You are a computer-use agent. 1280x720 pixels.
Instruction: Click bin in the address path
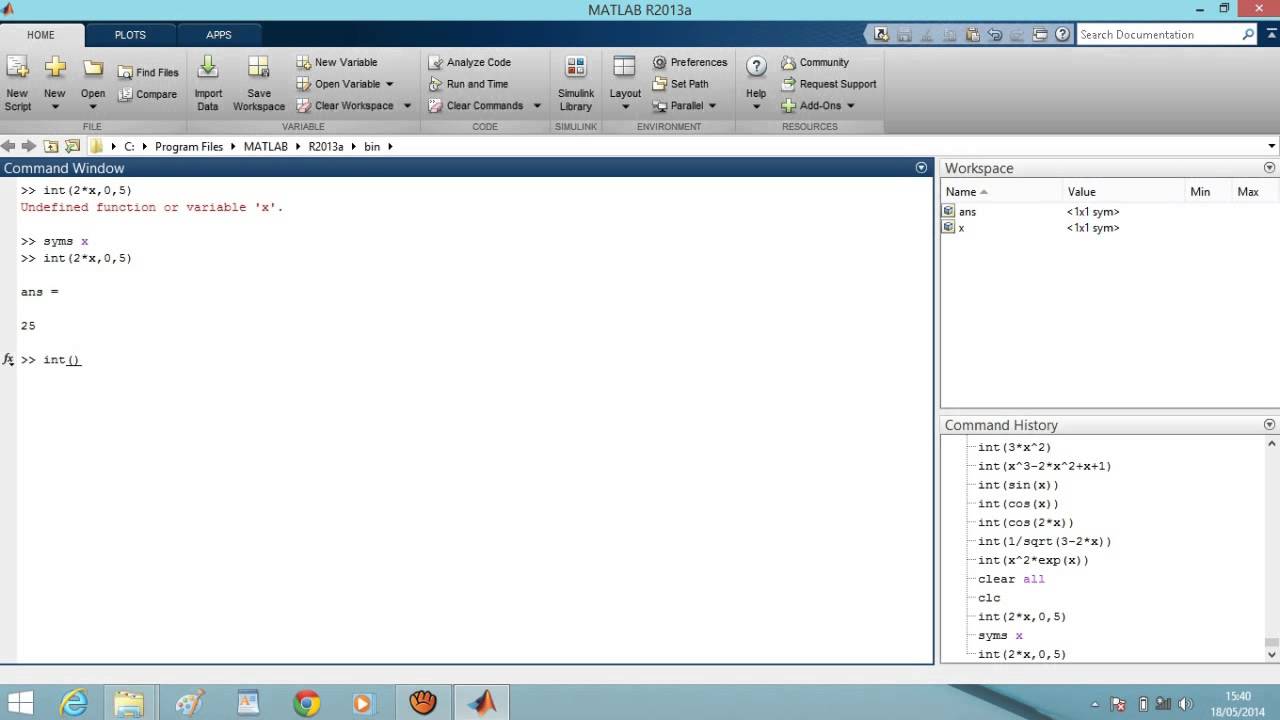(x=372, y=146)
